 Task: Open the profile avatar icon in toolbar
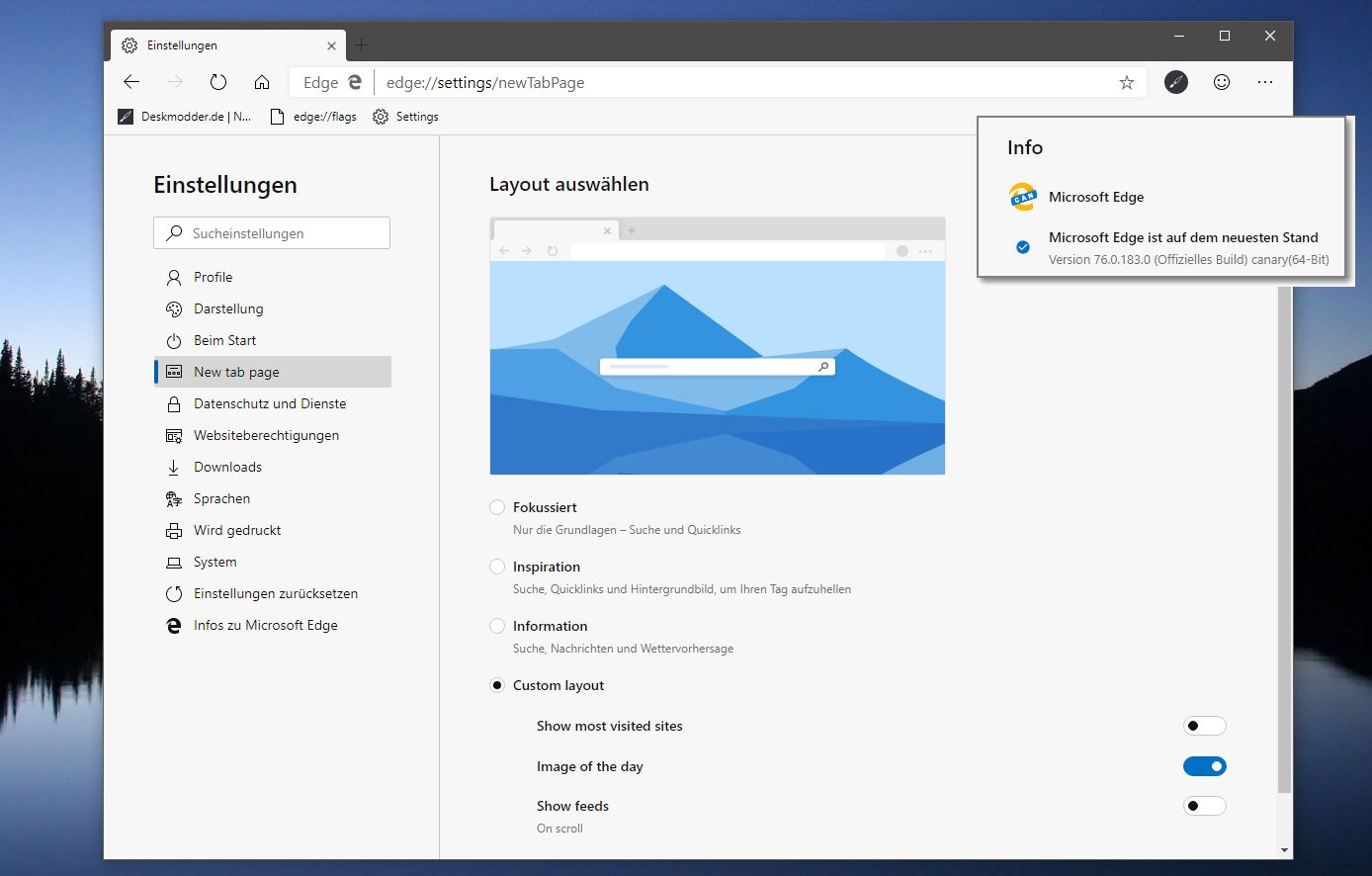(1175, 82)
